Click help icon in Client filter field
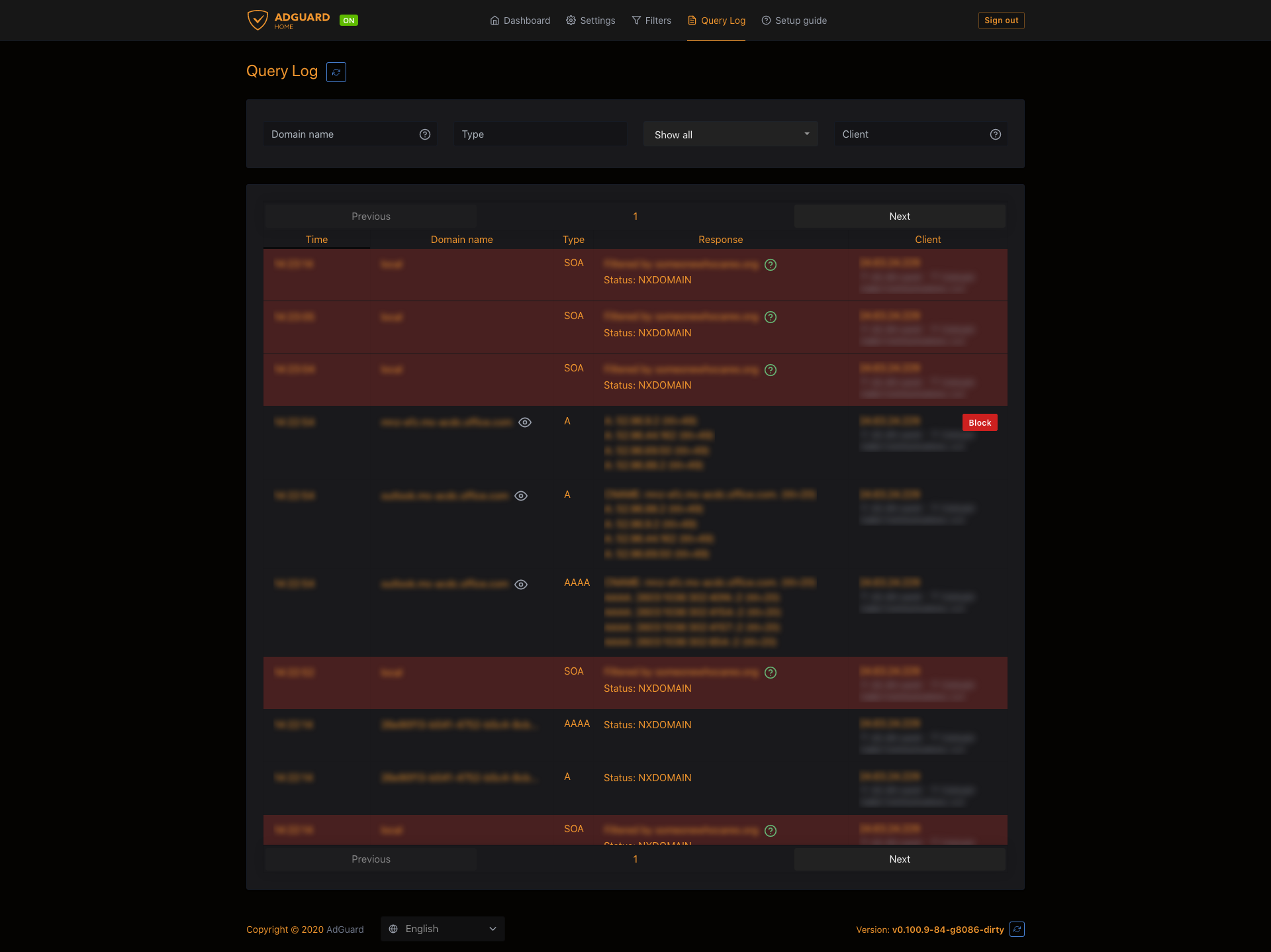This screenshot has width=1271, height=952. point(995,134)
